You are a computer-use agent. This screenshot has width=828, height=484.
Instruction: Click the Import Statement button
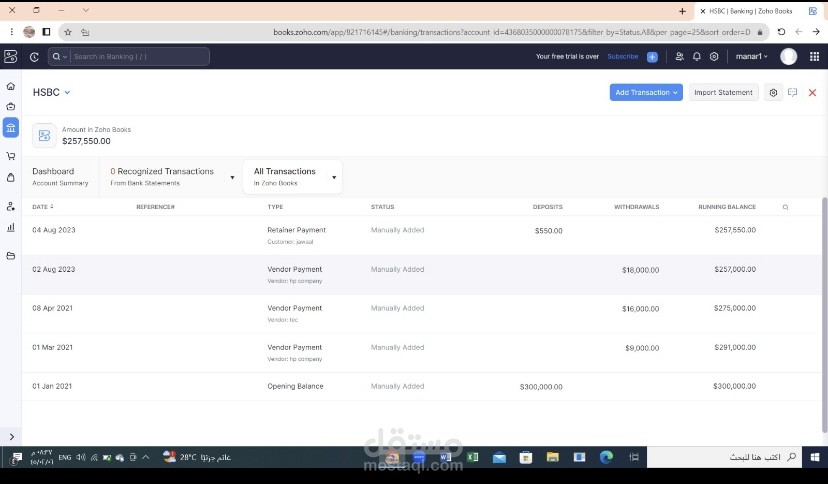[723, 92]
